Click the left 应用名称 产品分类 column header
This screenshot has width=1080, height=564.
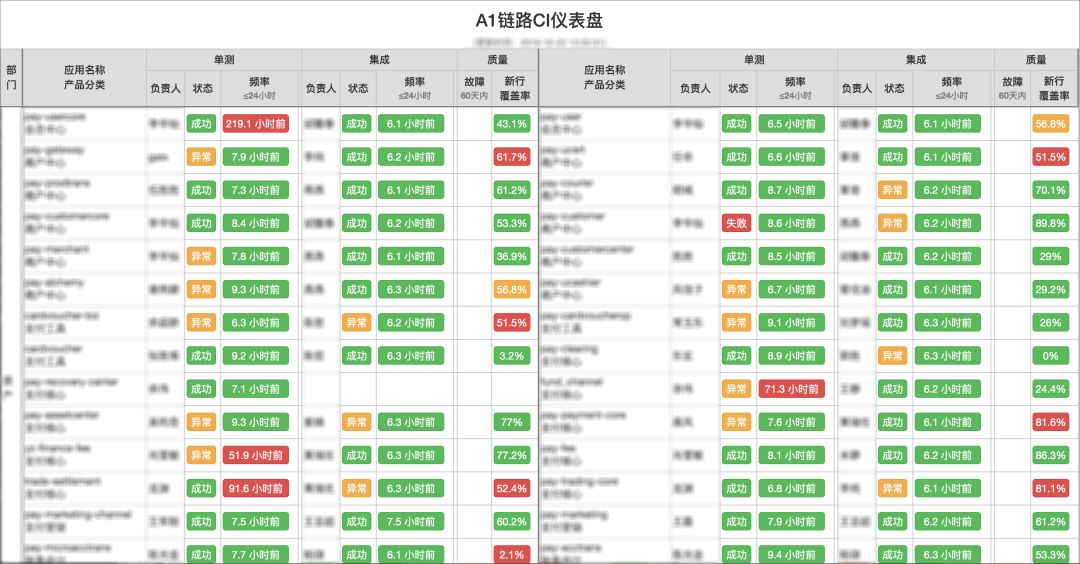coord(84,77)
